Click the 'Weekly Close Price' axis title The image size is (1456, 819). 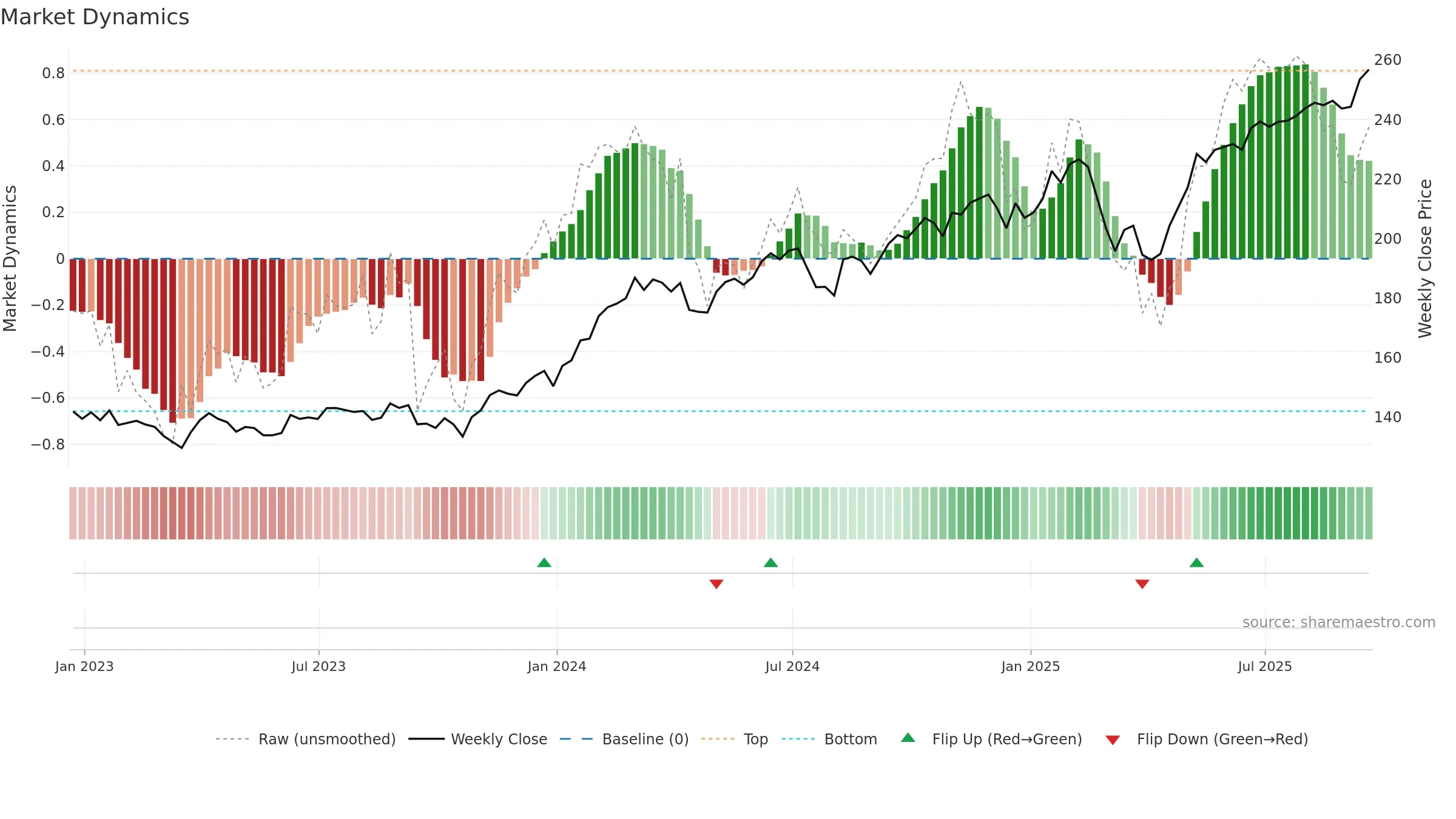coord(1425,258)
